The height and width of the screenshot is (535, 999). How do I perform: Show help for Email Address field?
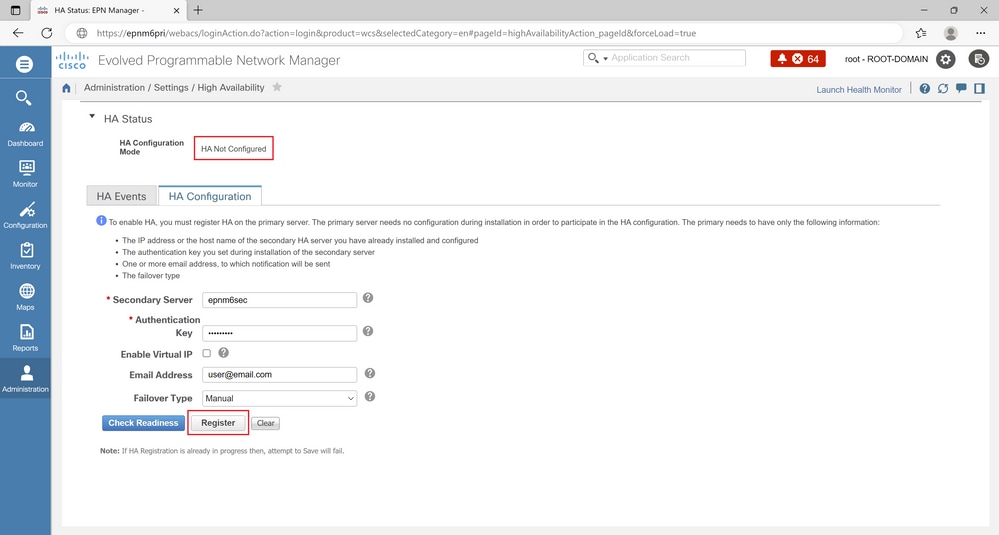pyautogui.click(x=370, y=373)
